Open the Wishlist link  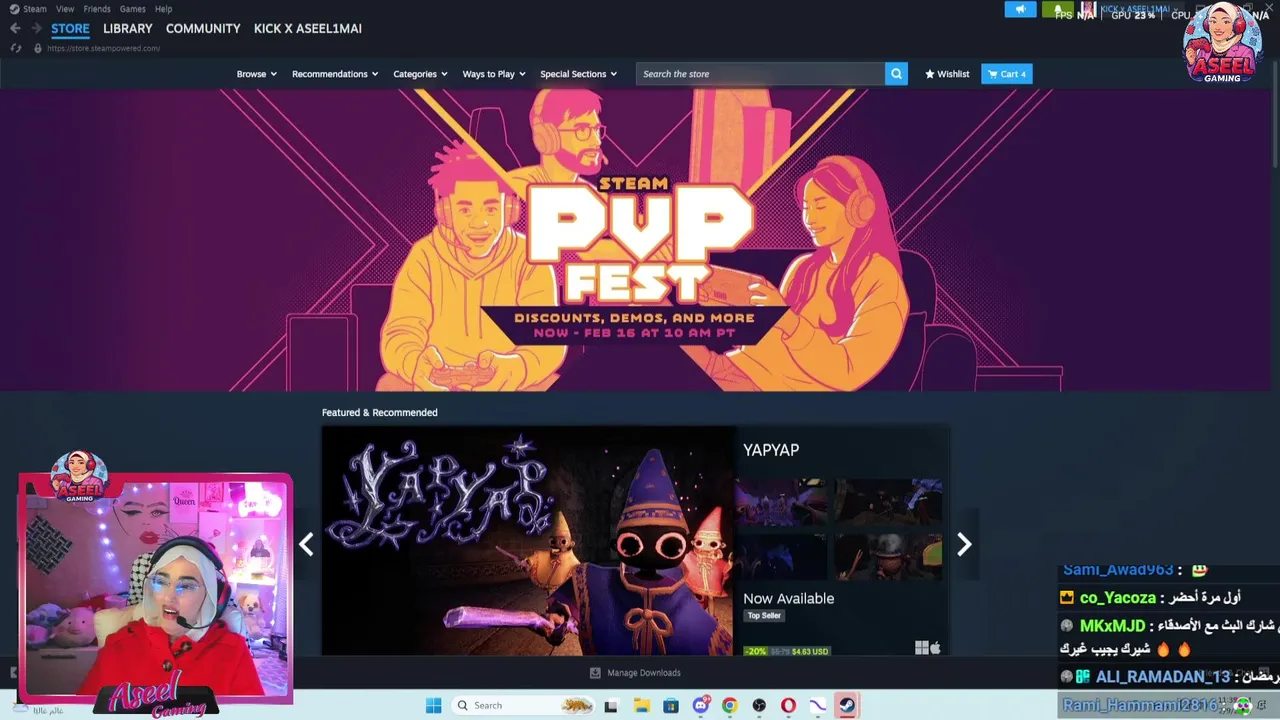click(x=947, y=74)
